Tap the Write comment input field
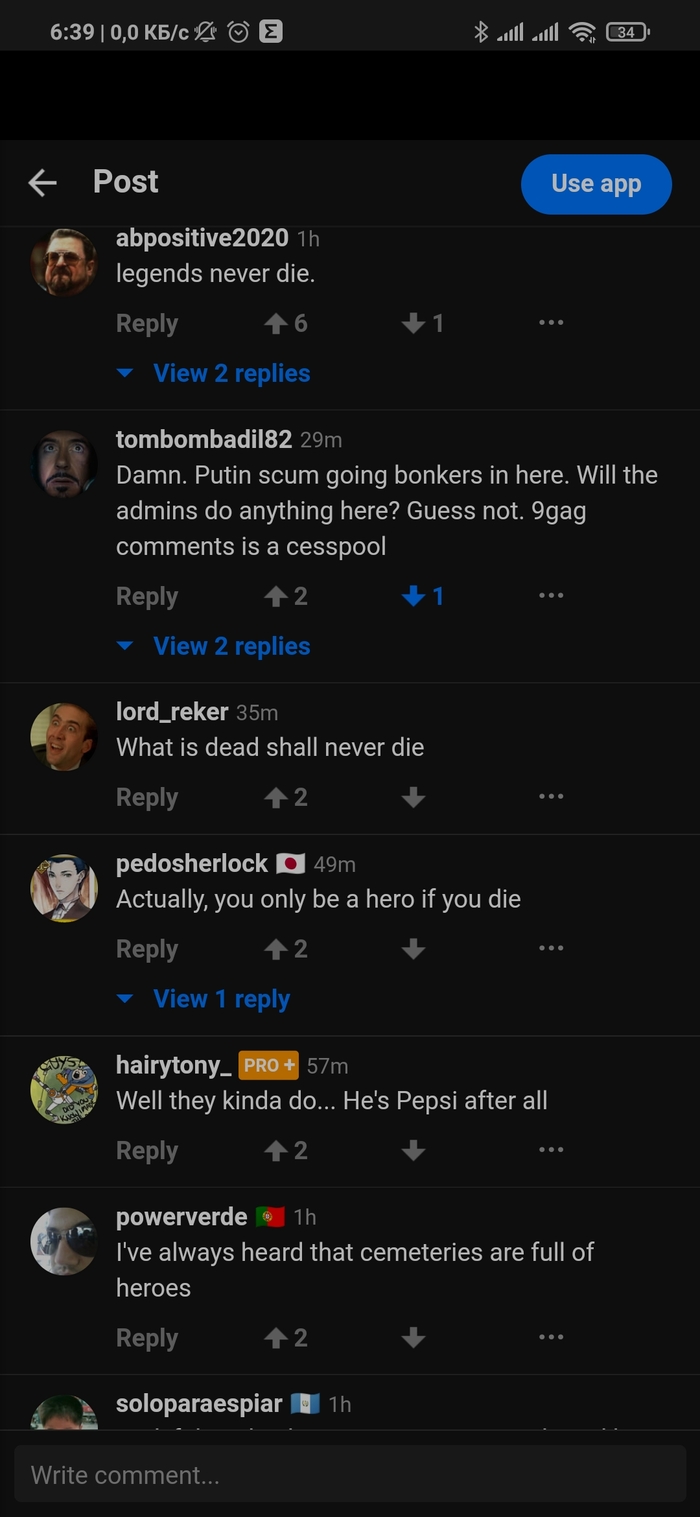Screen dimensions: 700x1517 coord(350,1474)
